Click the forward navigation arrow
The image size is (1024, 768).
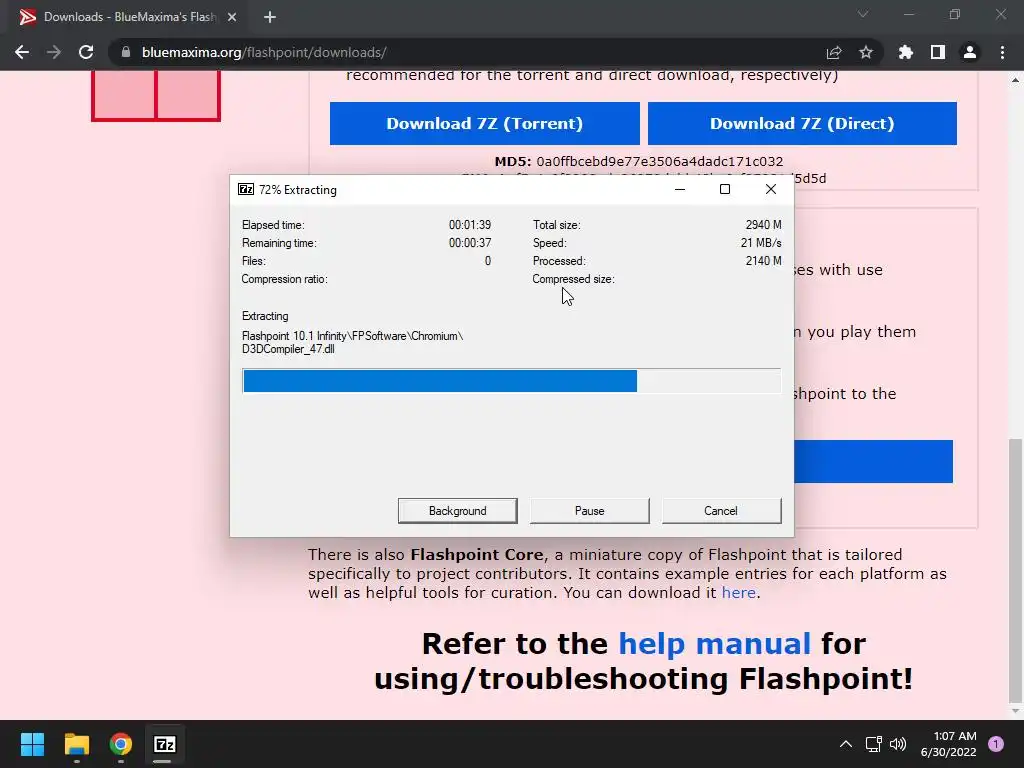pyautogui.click(x=54, y=52)
